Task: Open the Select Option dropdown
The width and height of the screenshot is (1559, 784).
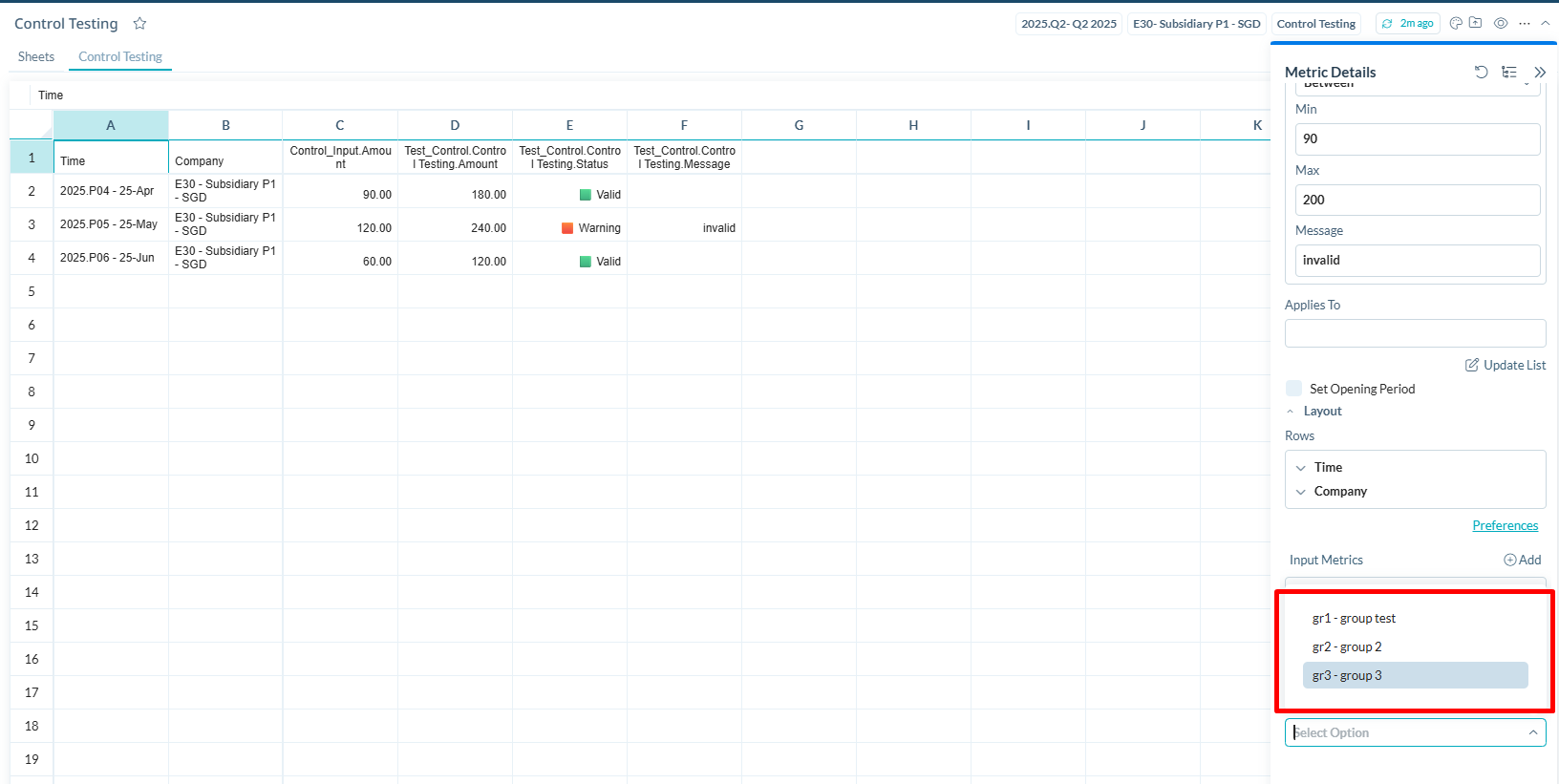Action: (1414, 732)
